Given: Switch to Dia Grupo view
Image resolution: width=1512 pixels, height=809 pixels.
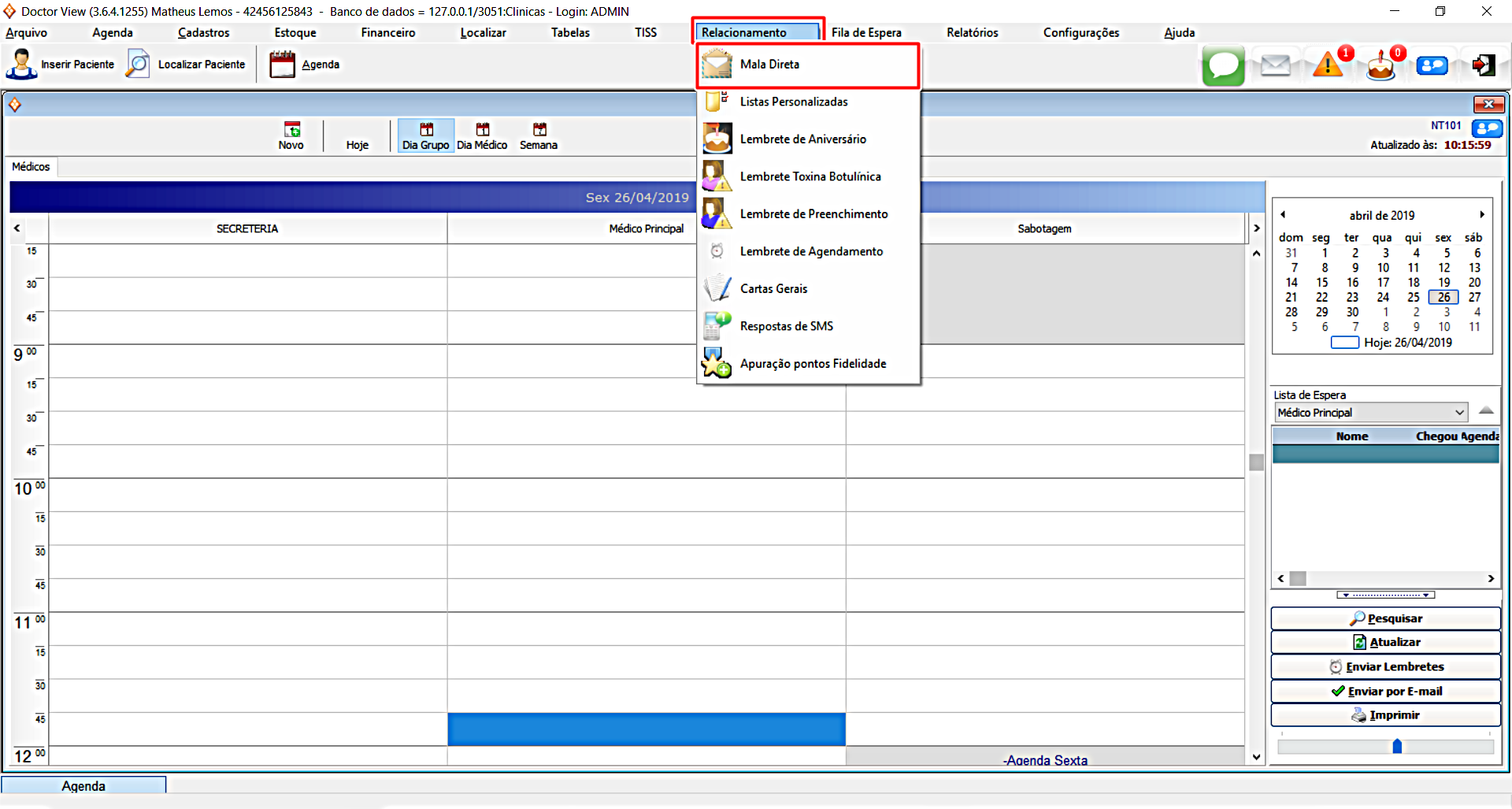Looking at the screenshot, I should tap(425, 135).
